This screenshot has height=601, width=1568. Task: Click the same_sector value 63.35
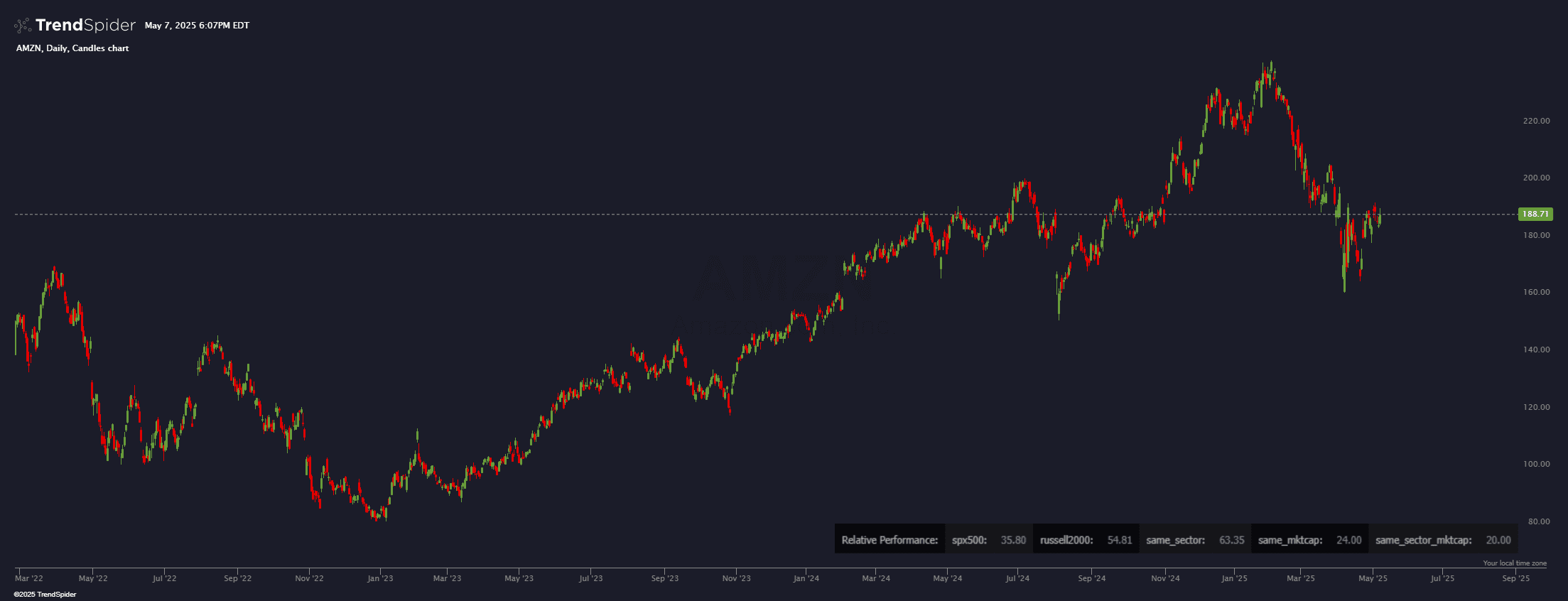[x=1231, y=540]
